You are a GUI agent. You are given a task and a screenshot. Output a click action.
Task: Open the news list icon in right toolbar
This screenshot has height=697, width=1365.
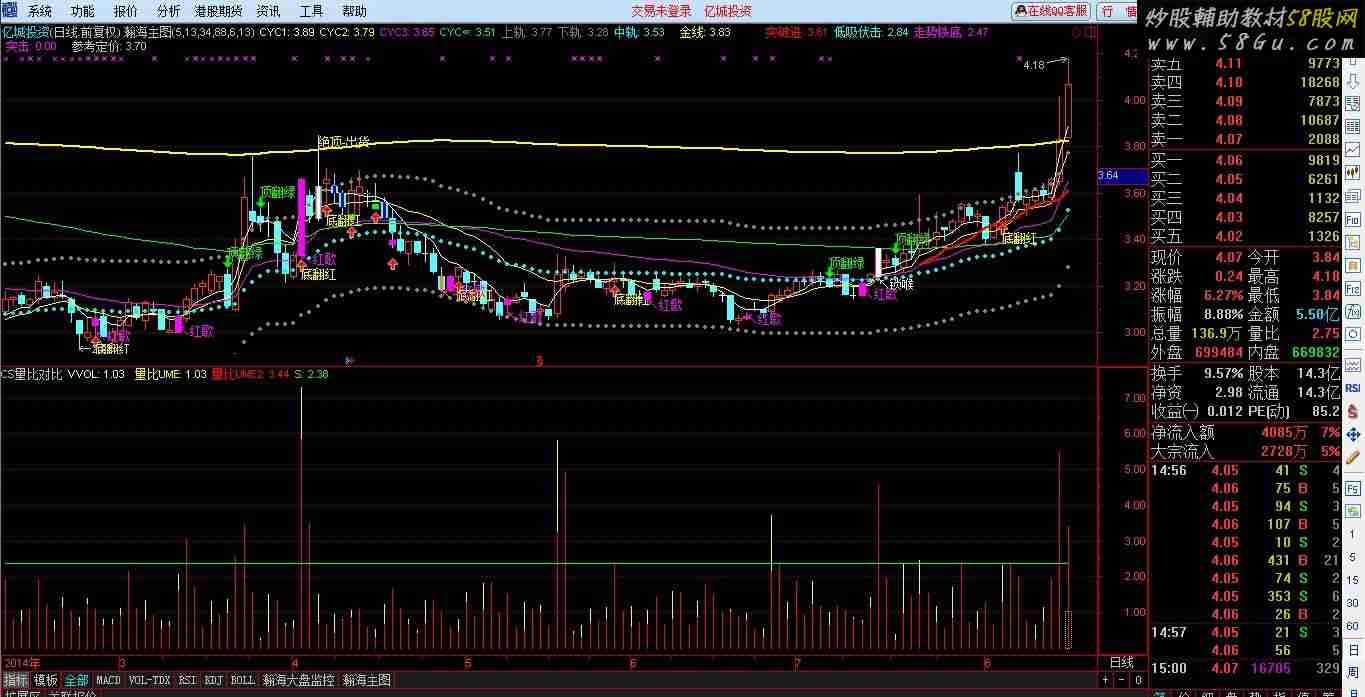1352,196
